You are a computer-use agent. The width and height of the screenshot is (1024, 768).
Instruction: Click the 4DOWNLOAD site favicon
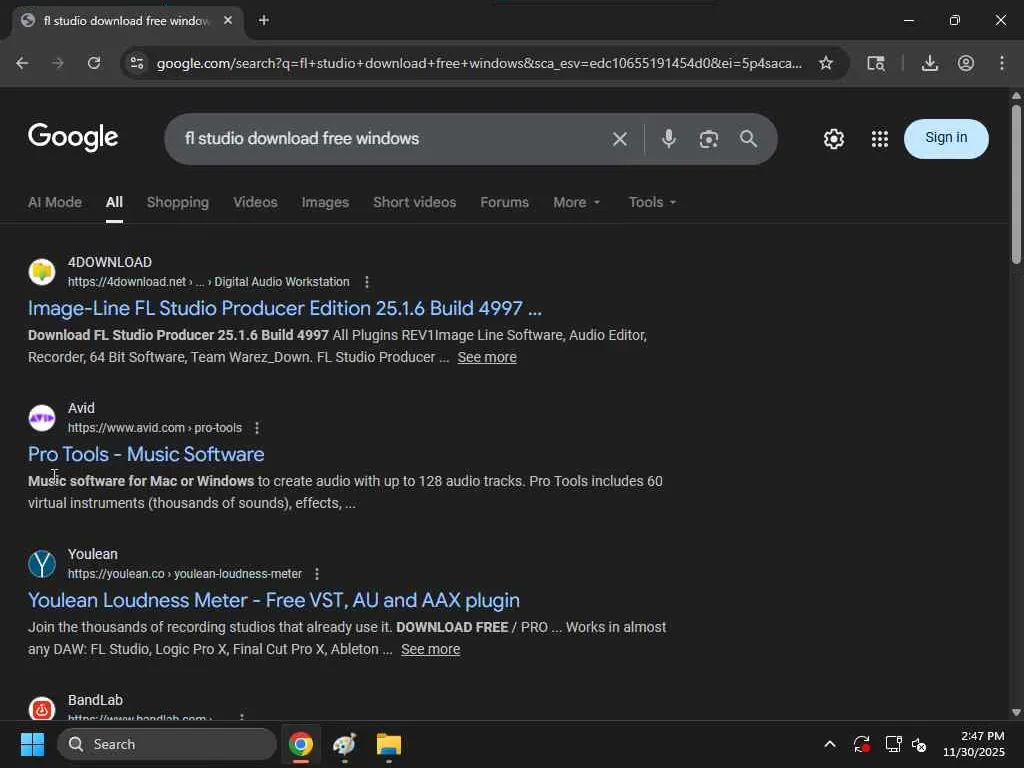pyautogui.click(x=42, y=272)
